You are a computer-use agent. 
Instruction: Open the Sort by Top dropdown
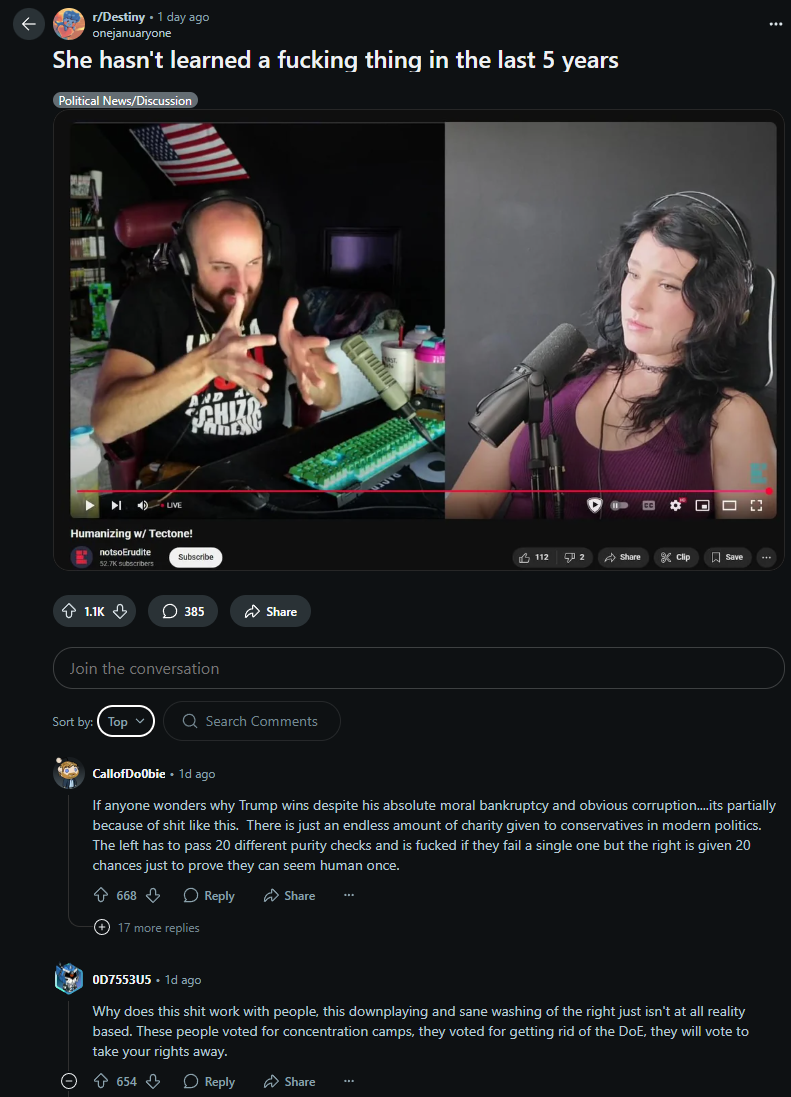point(126,721)
